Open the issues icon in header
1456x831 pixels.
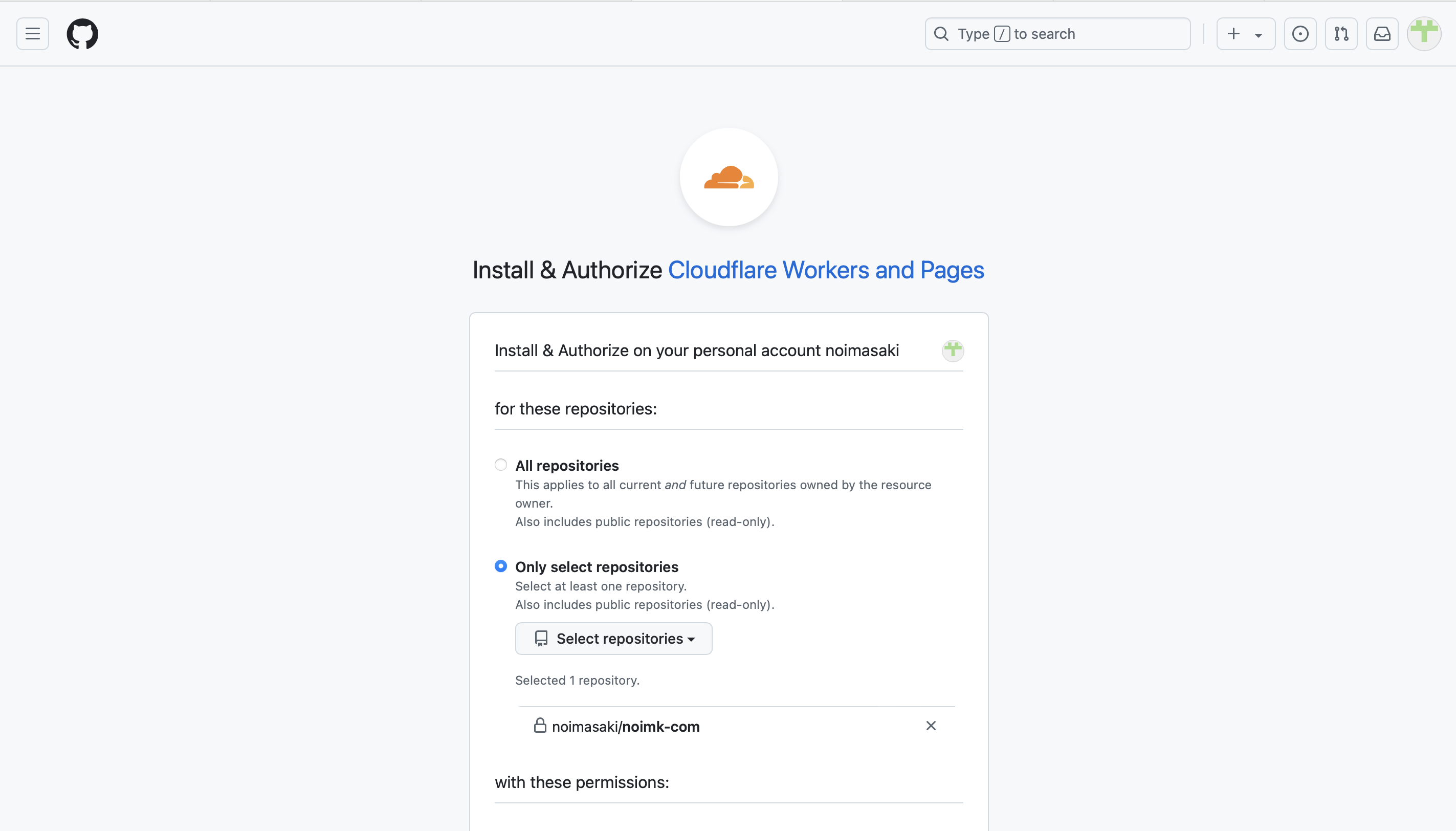[1300, 34]
